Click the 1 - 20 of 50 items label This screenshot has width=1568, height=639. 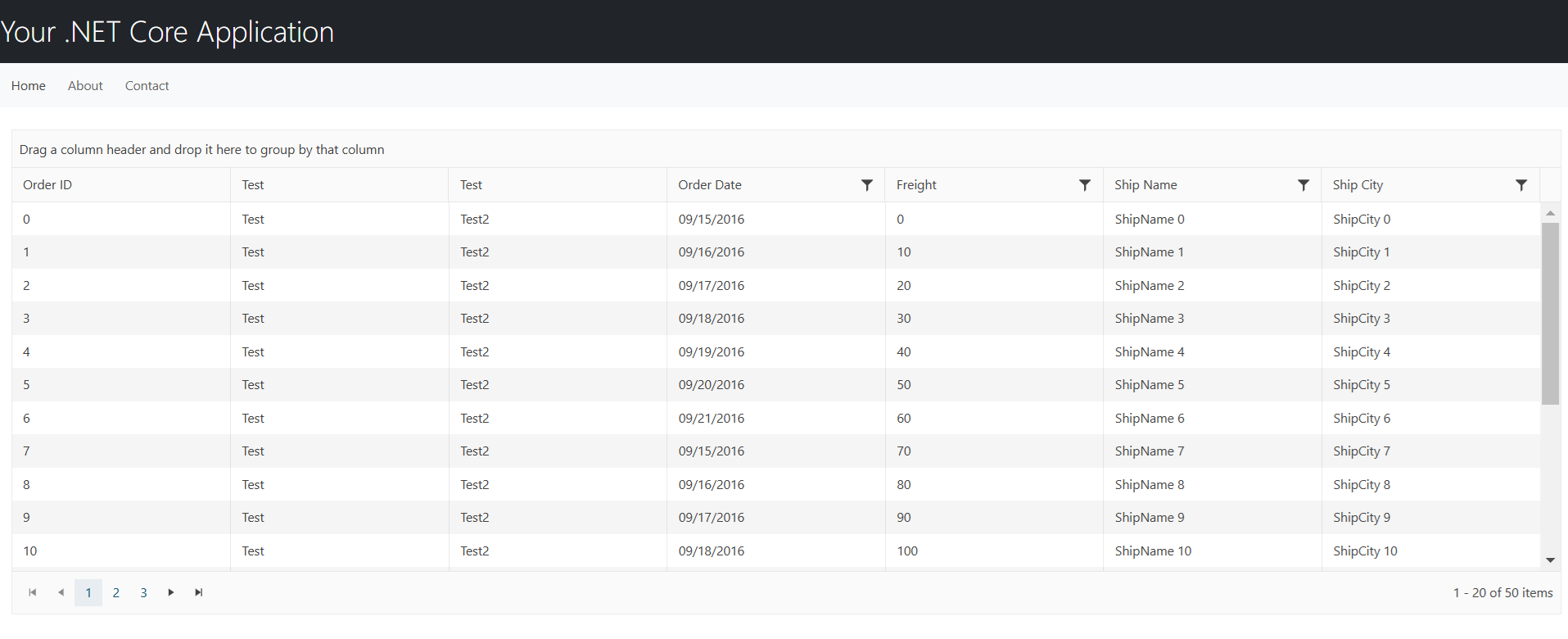[x=1502, y=592]
